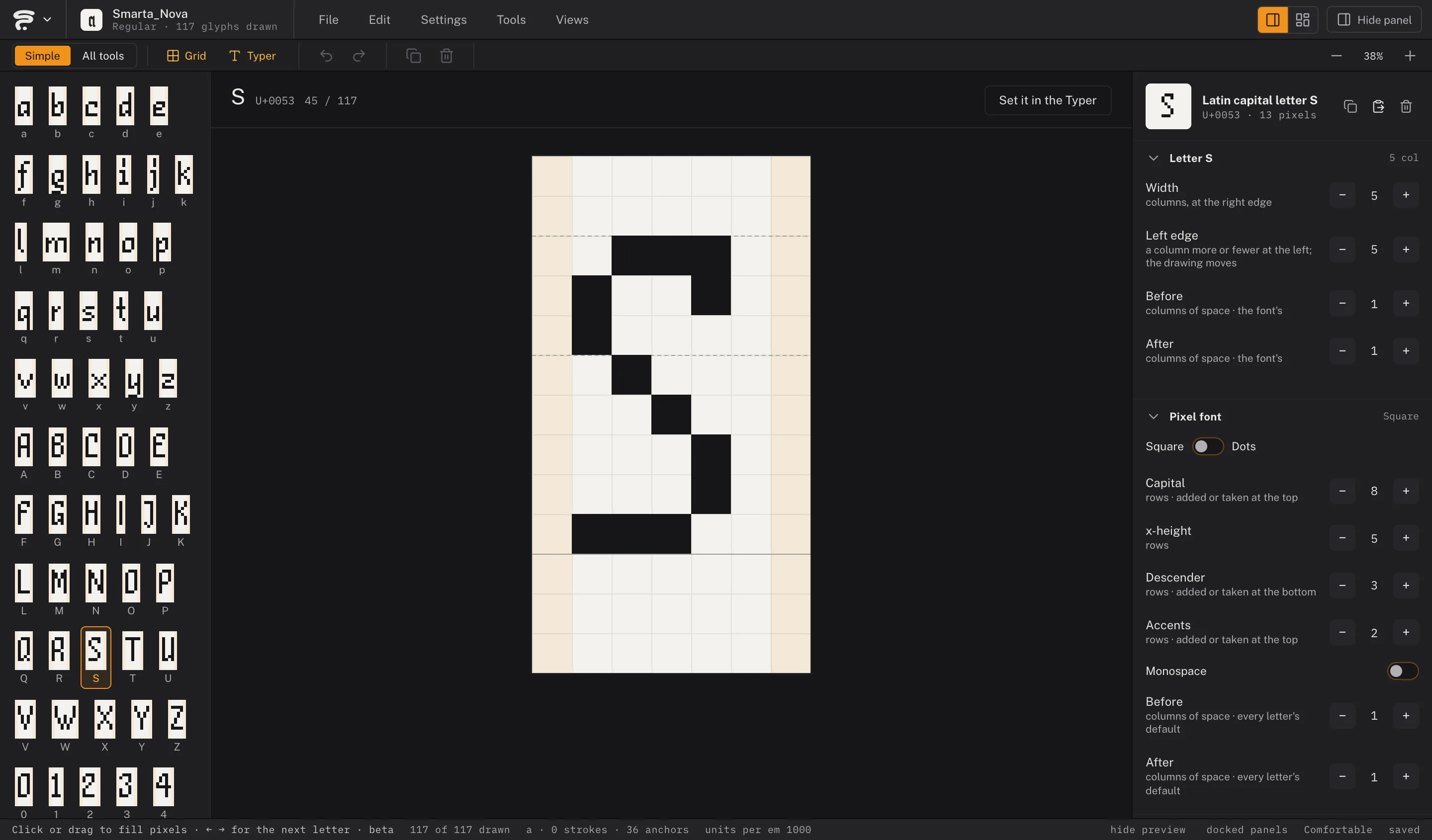Screen dimensions: 1432x840
Task: Collapse the Letter S section
Action: [x=1153, y=158]
